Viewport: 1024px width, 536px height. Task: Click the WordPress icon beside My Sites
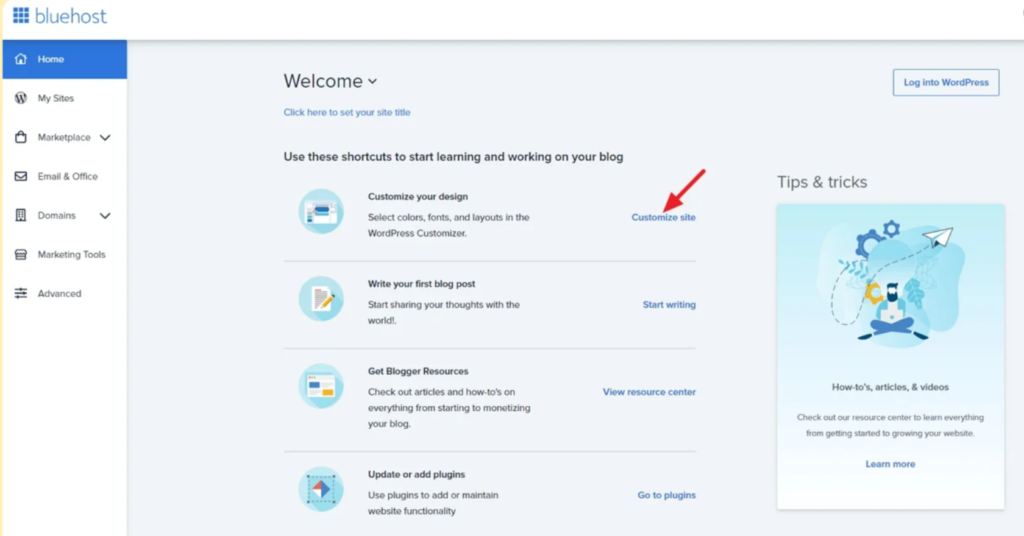[x=21, y=98]
